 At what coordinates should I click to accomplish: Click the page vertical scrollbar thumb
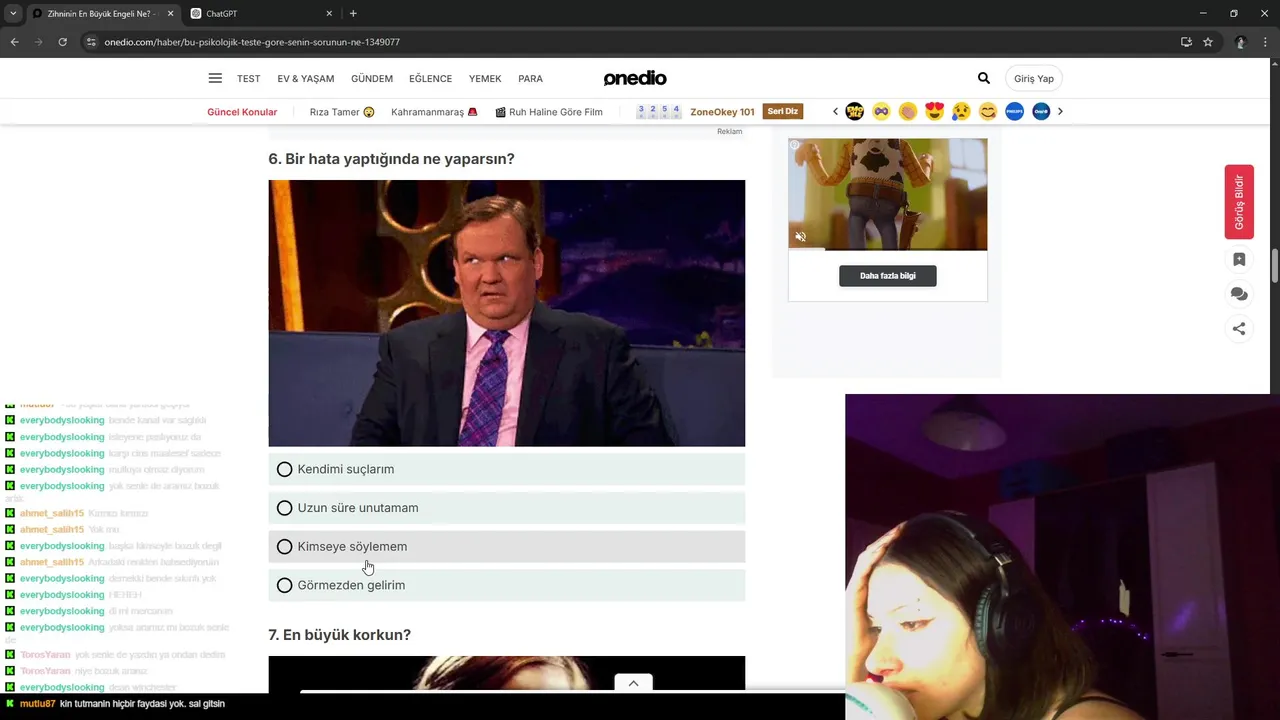pyautogui.click(x=1275, y=266)
